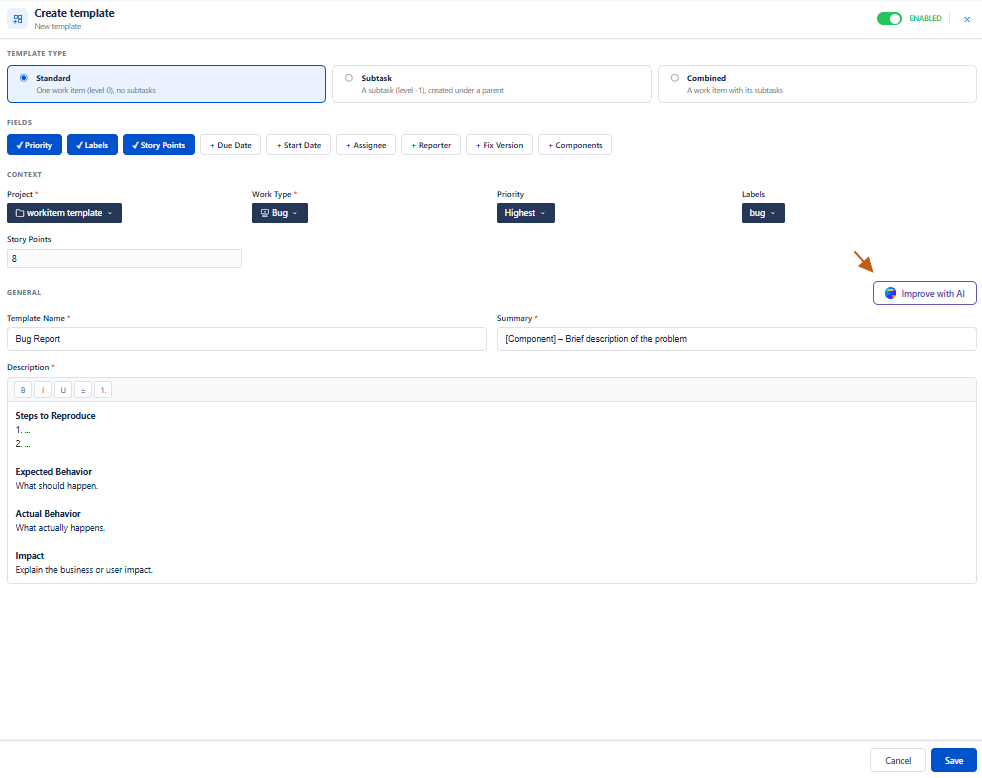Apply Italic formatting in description toolbar
This screenshot has width=982, height=778.
[43, 390]
